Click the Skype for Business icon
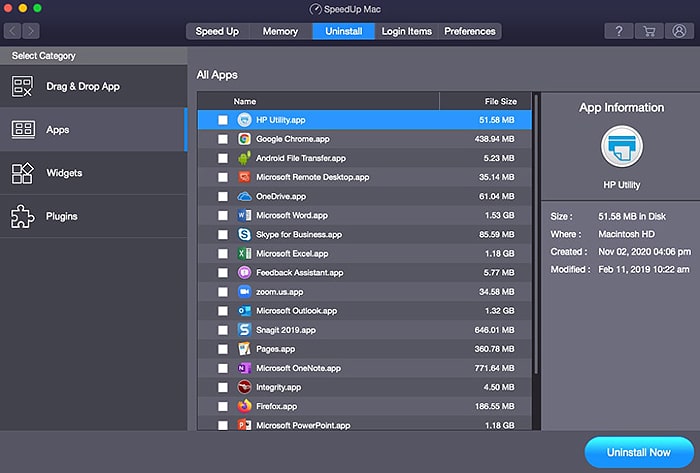The width and height of the screenshot is (700, 473). 244,234
